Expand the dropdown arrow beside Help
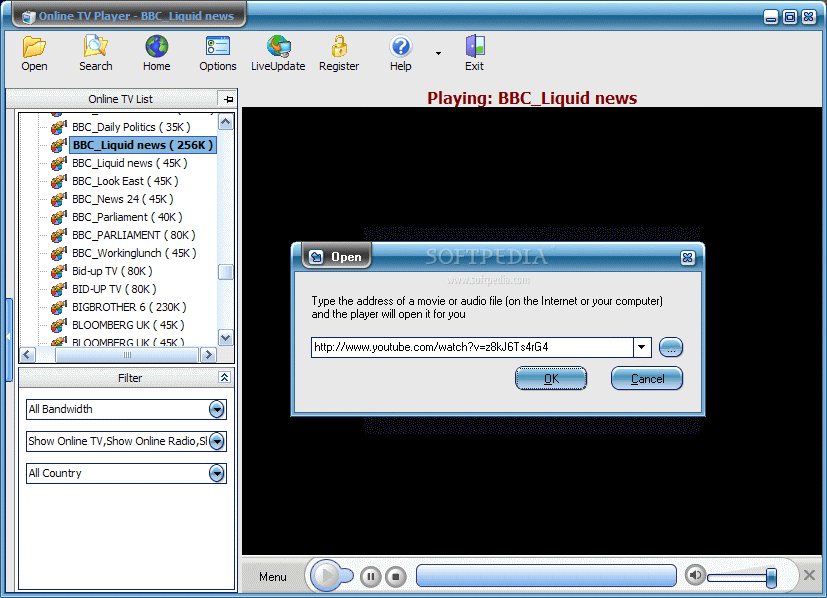 (438, 53)
